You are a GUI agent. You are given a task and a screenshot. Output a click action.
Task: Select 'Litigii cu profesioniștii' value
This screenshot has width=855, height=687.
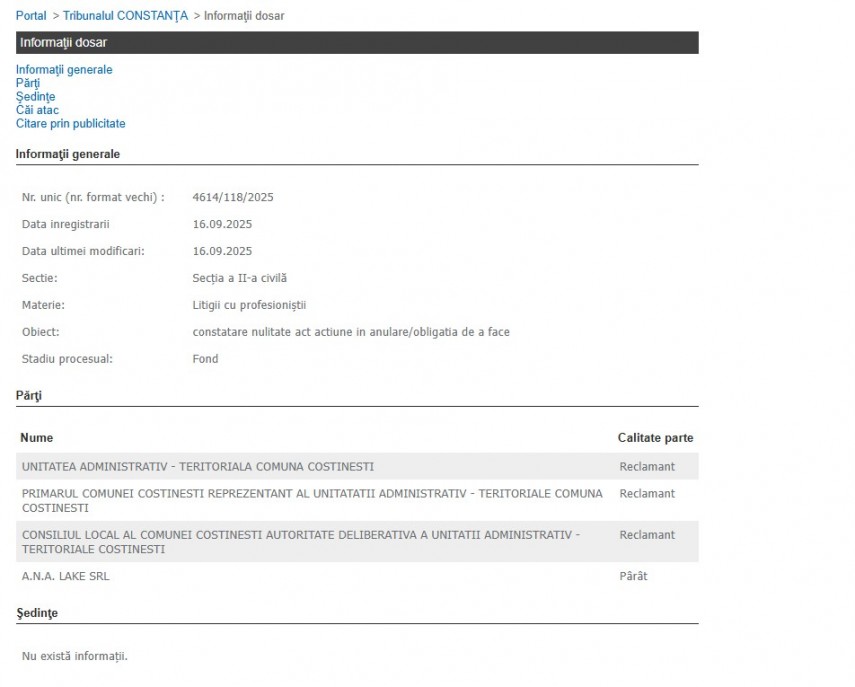tap(249, 305)
